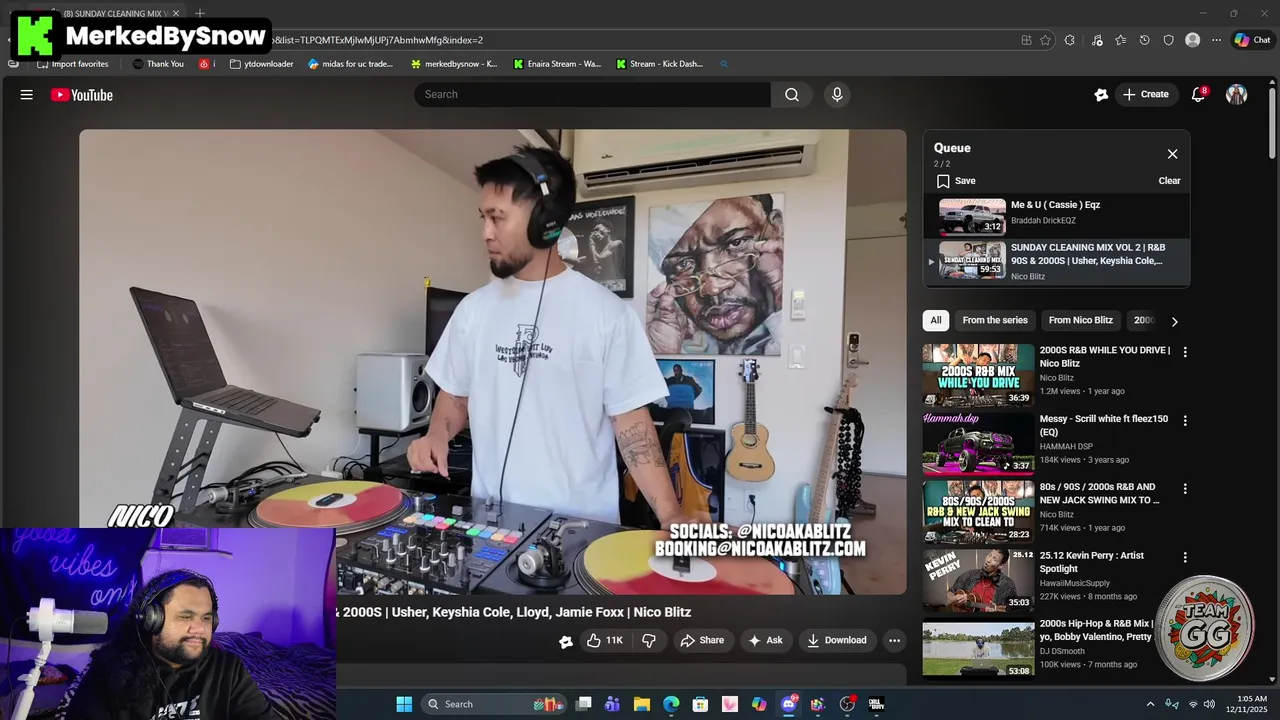The image size is (1280, 720).
Task: Open the Copilot Chat button
Action: pos(1252,40)
